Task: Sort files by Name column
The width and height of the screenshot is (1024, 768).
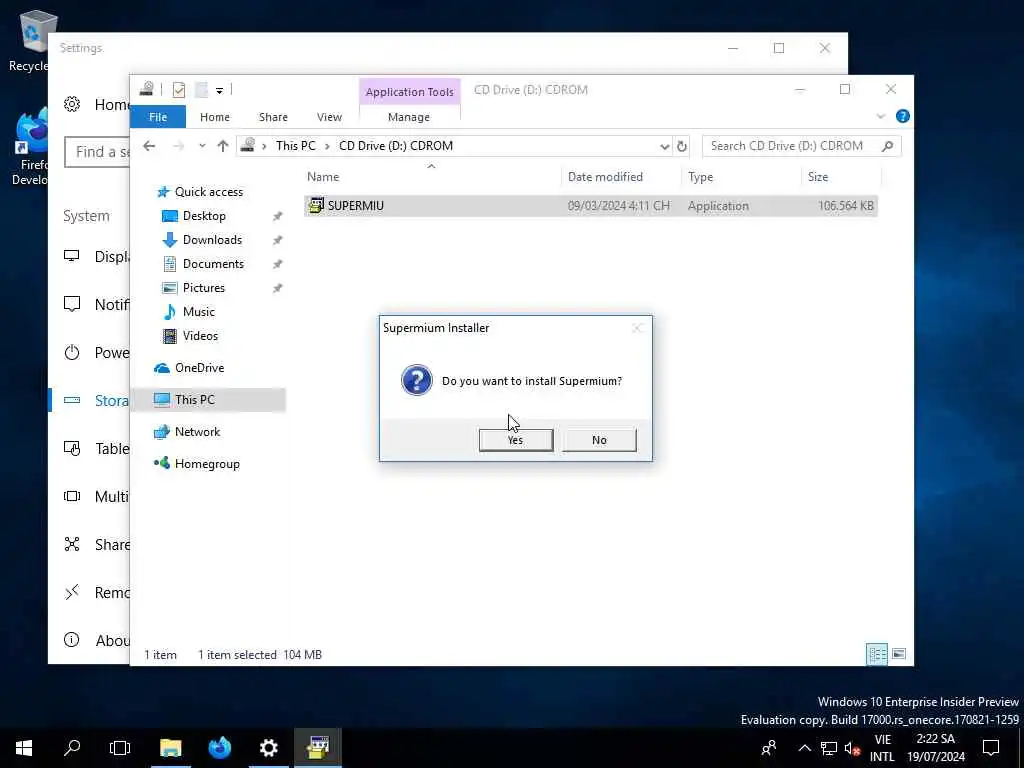Action: point(431,176)
